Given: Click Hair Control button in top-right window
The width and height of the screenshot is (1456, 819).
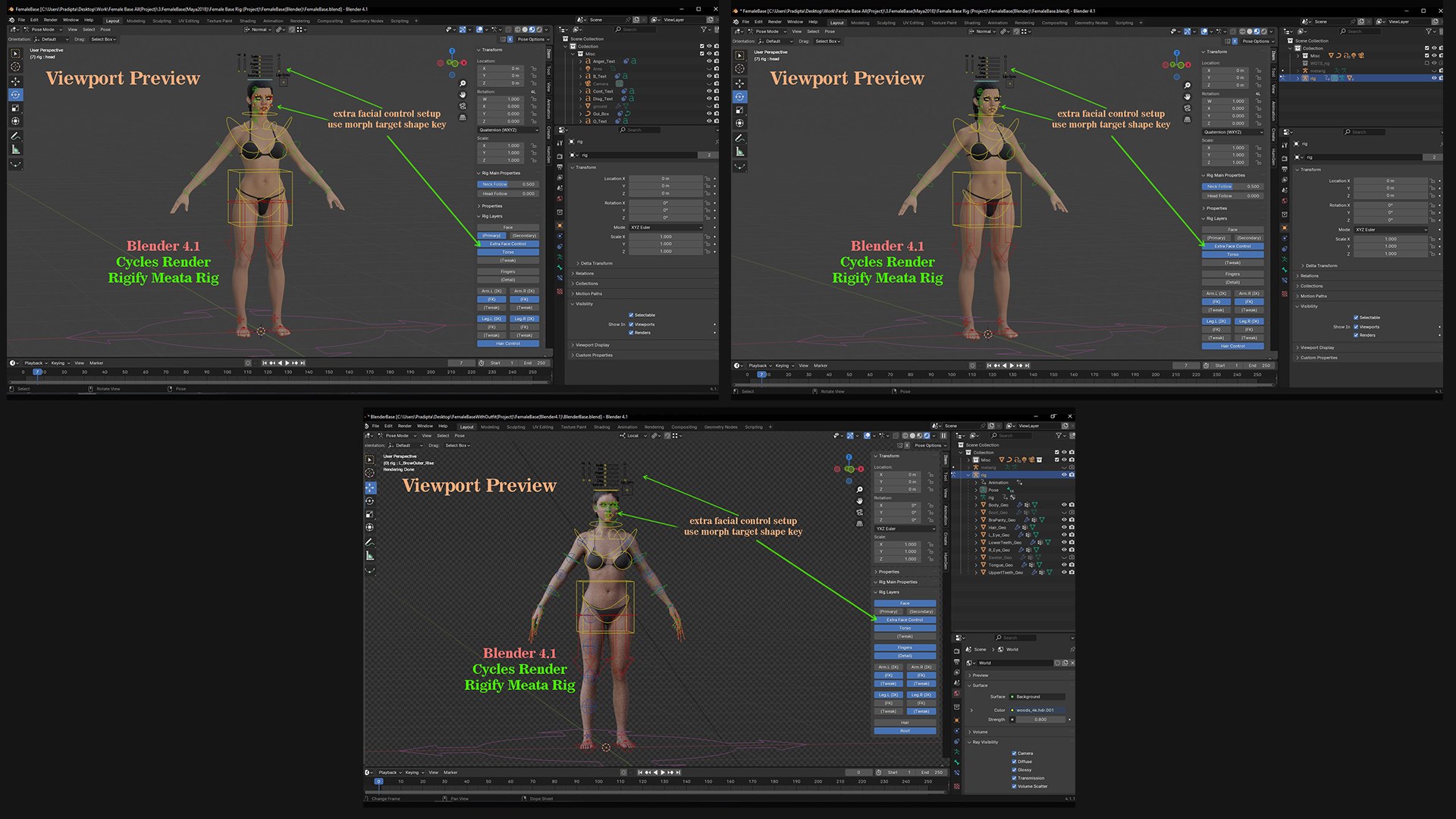Looking at the screenshot, I should [1232, 346].
